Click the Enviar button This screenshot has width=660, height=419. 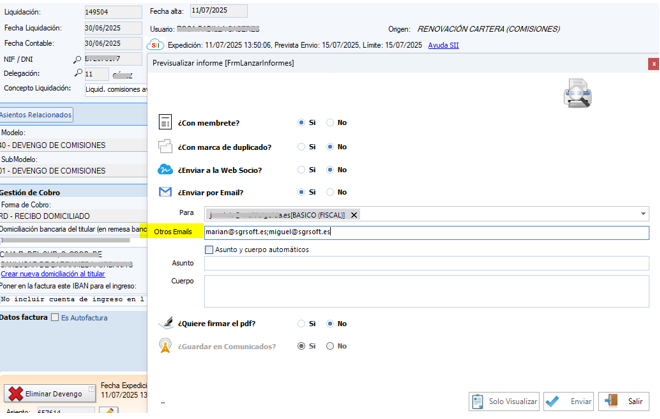(x=568, y=401)
